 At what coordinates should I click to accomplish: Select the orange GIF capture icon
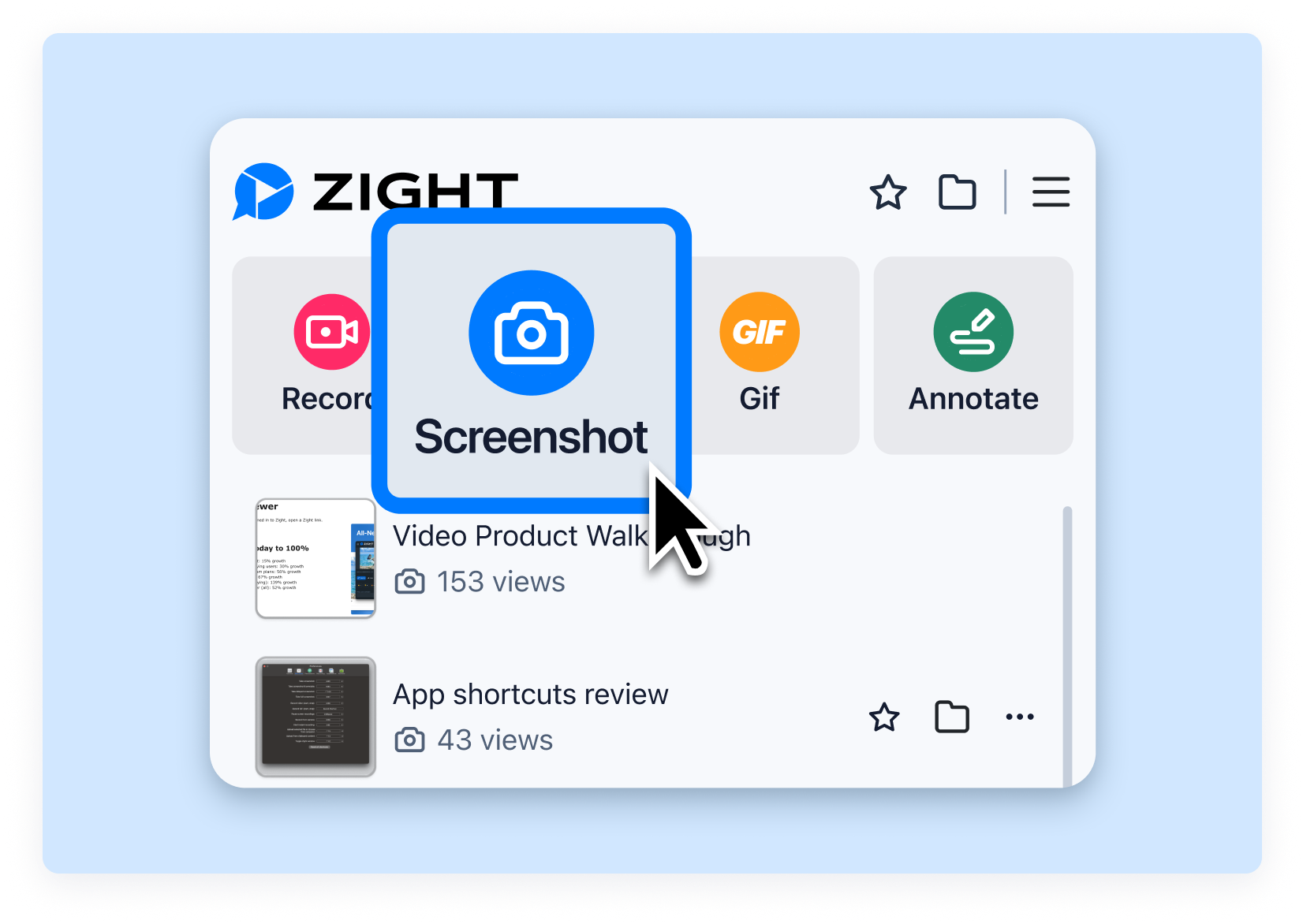(x=760, y=332)
